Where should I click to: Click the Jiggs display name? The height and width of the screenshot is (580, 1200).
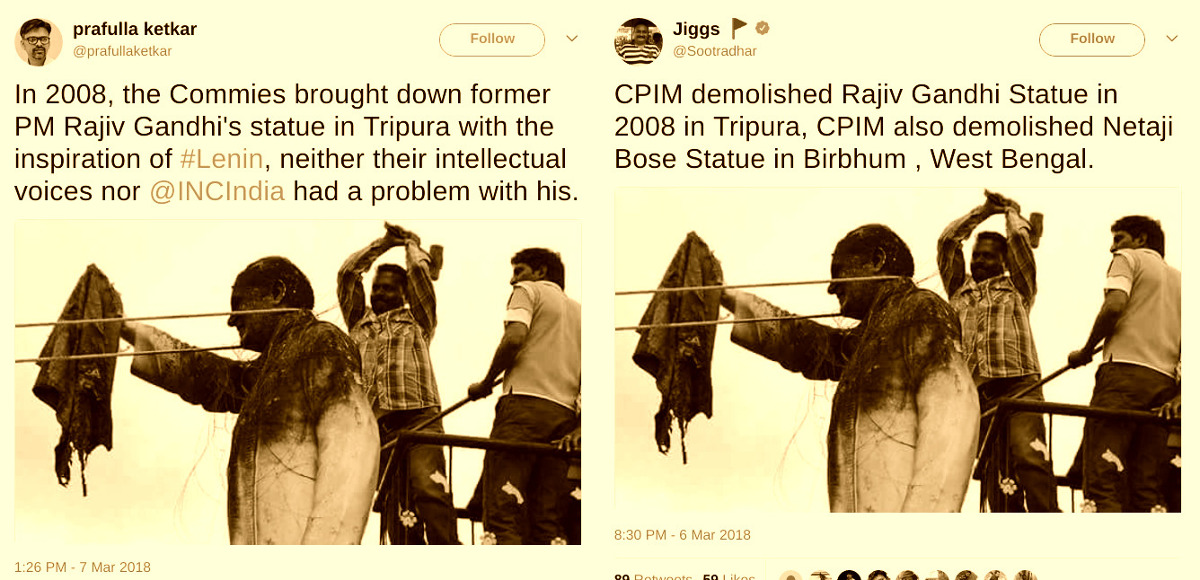(697, 29)
